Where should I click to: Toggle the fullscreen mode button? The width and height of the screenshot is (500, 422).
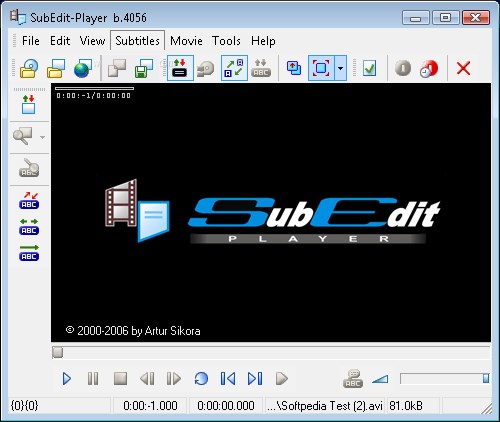click(x=321, y=68)
